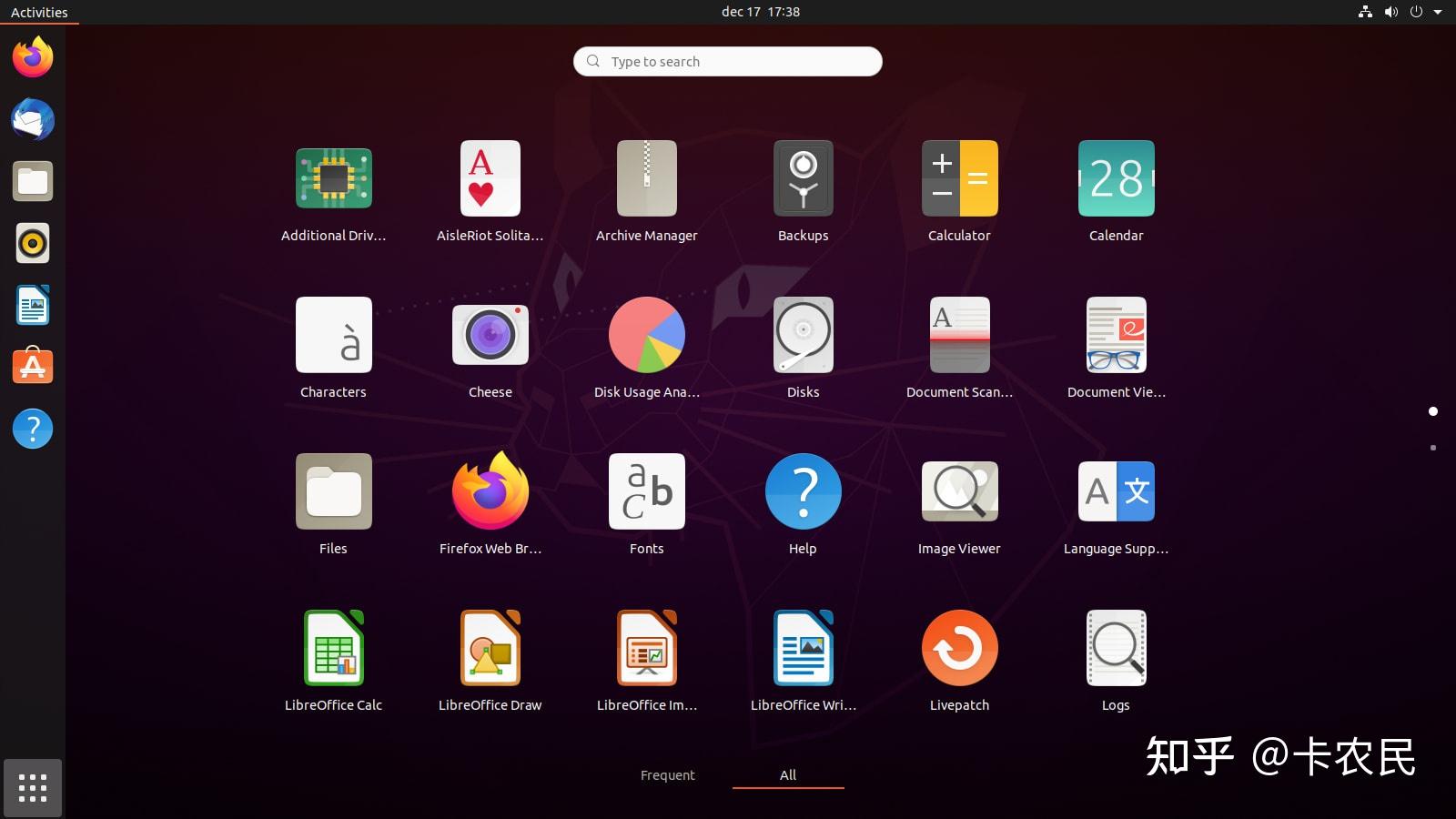The width and height of the screenshot is (1456, 819).
Task: Click the power icon in top bar
Action: point(1416,12)
